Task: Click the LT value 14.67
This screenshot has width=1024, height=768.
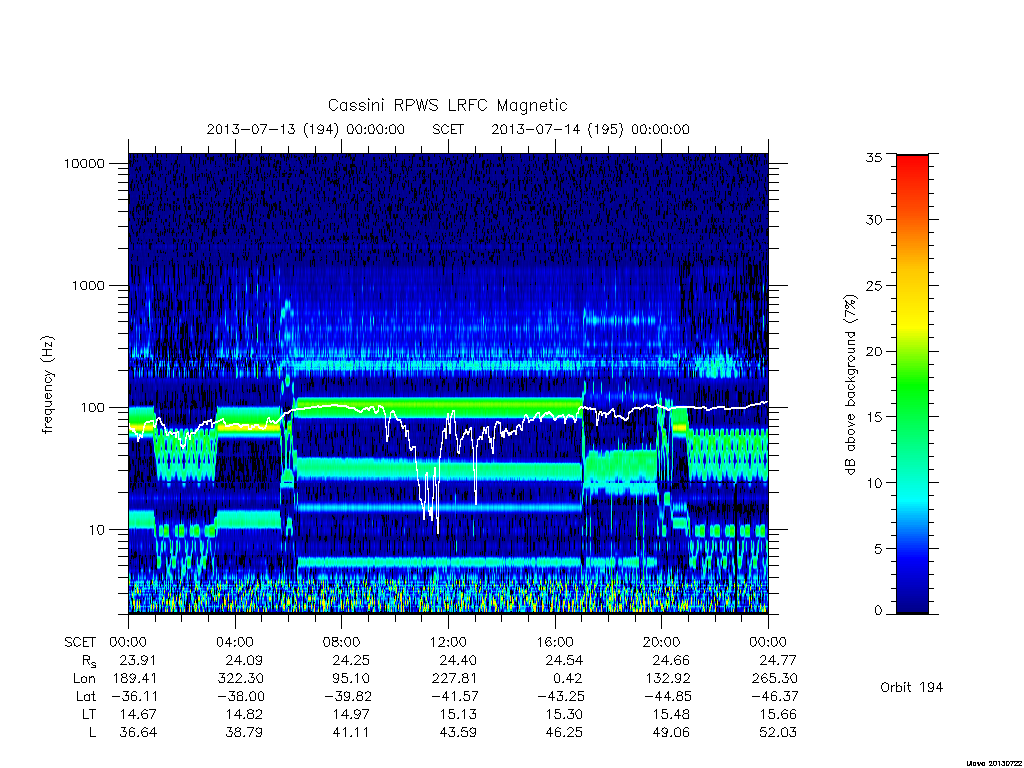Action: tap(138, 715)
